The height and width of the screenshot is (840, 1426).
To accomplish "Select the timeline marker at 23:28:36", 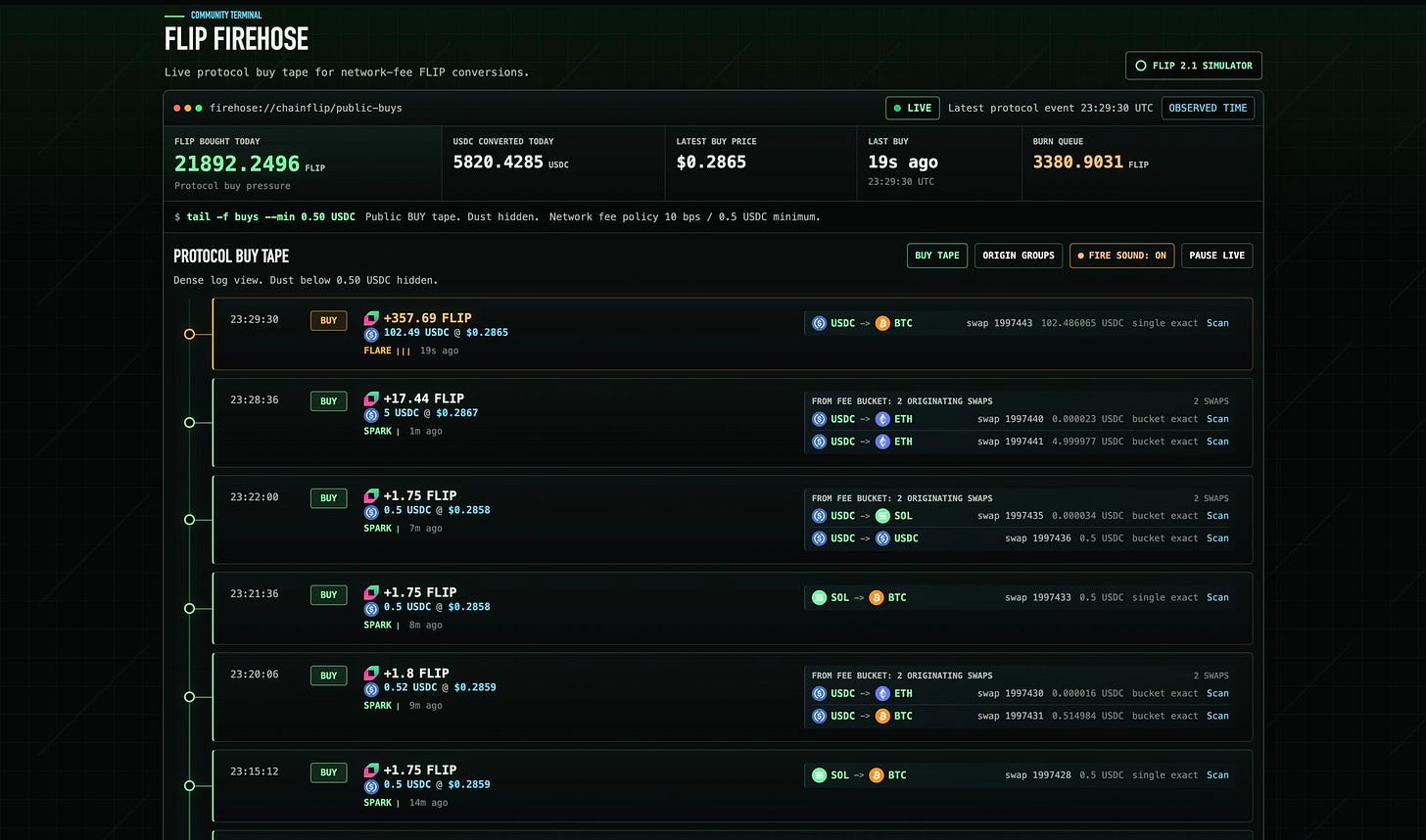I will [x=189, y=423].
